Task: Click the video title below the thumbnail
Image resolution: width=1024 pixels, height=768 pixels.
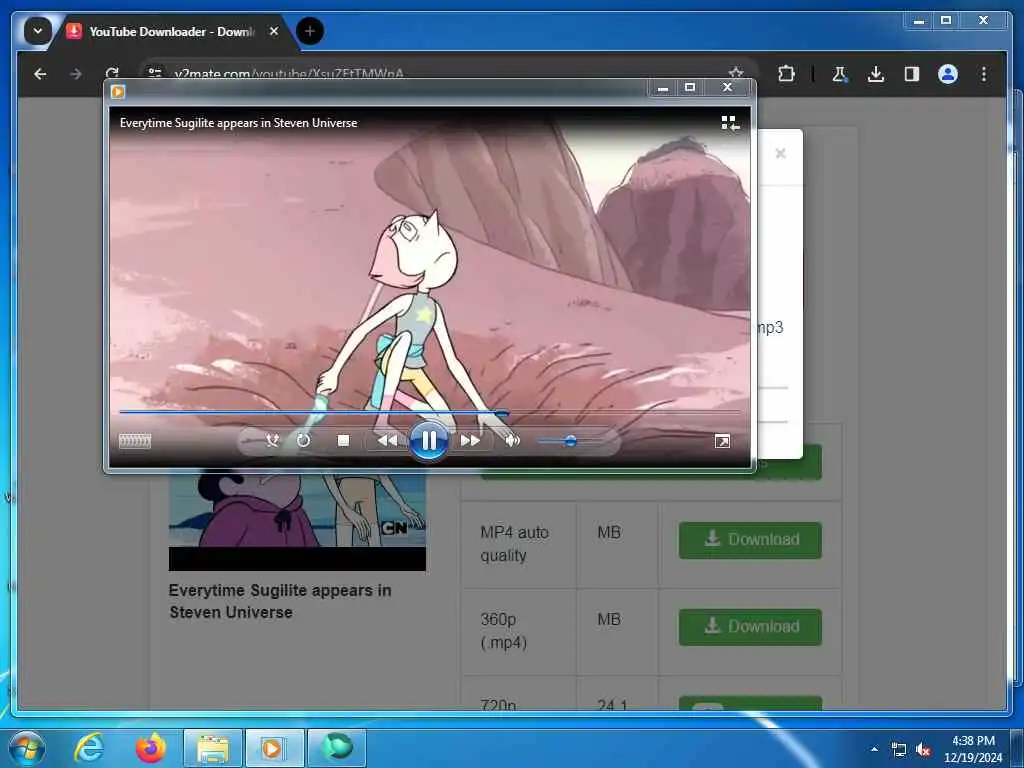Action: [280, 601]
